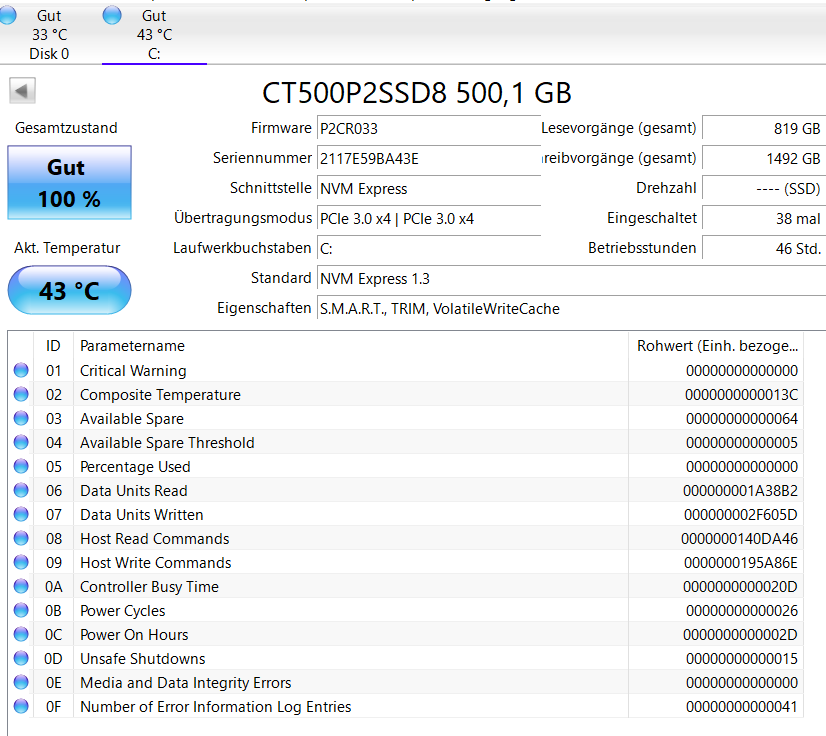Screen dimensions: 826x736
Task: Click status orb of Power Cycles row
Action: (21, 610)
